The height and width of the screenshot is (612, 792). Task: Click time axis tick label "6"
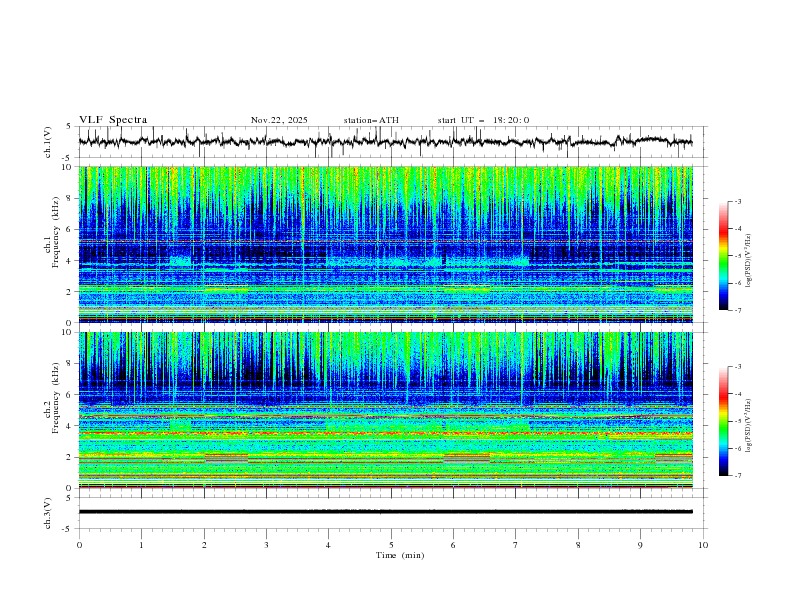(x=454, y=545)
